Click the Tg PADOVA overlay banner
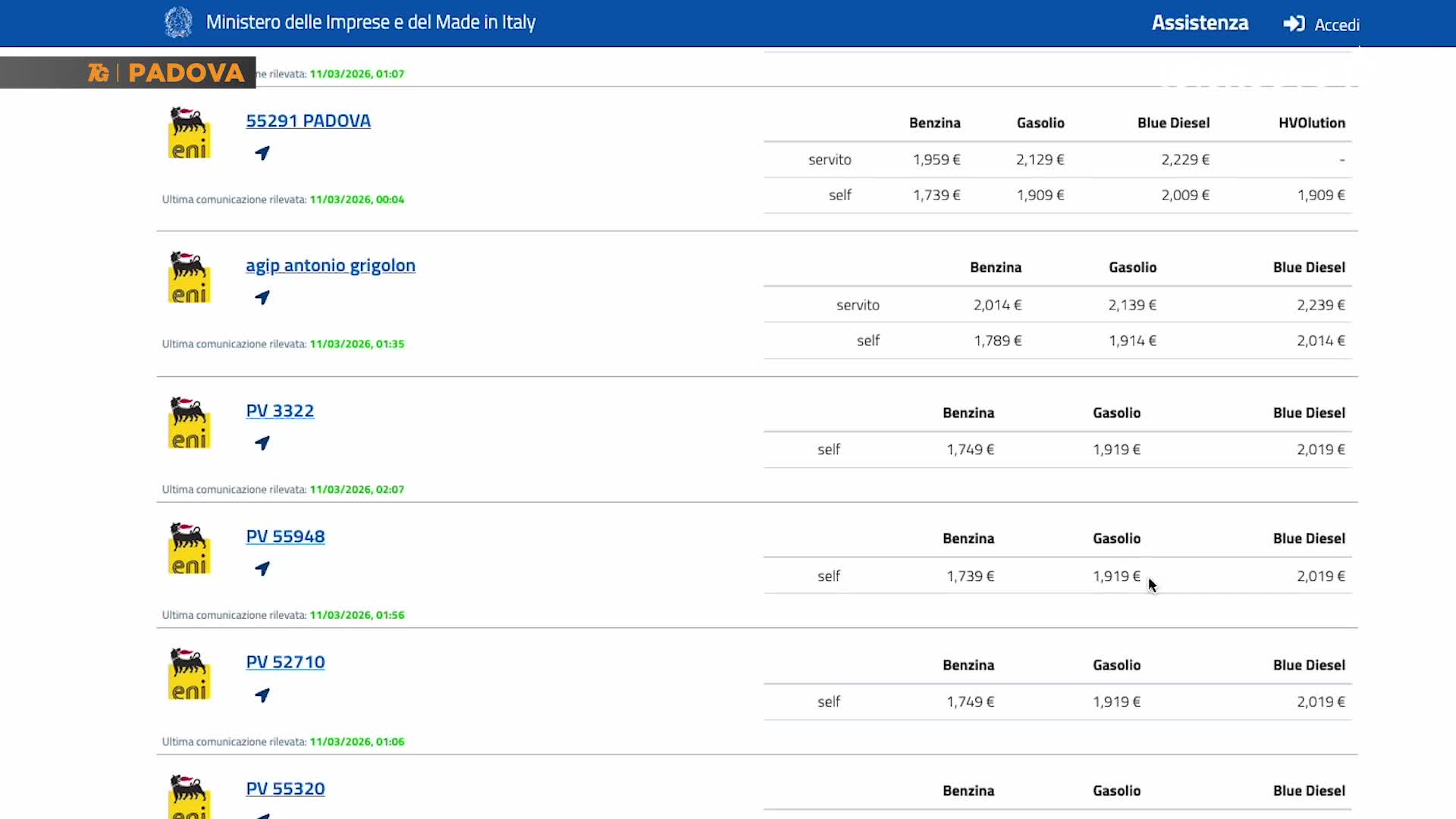 [129, 73]
